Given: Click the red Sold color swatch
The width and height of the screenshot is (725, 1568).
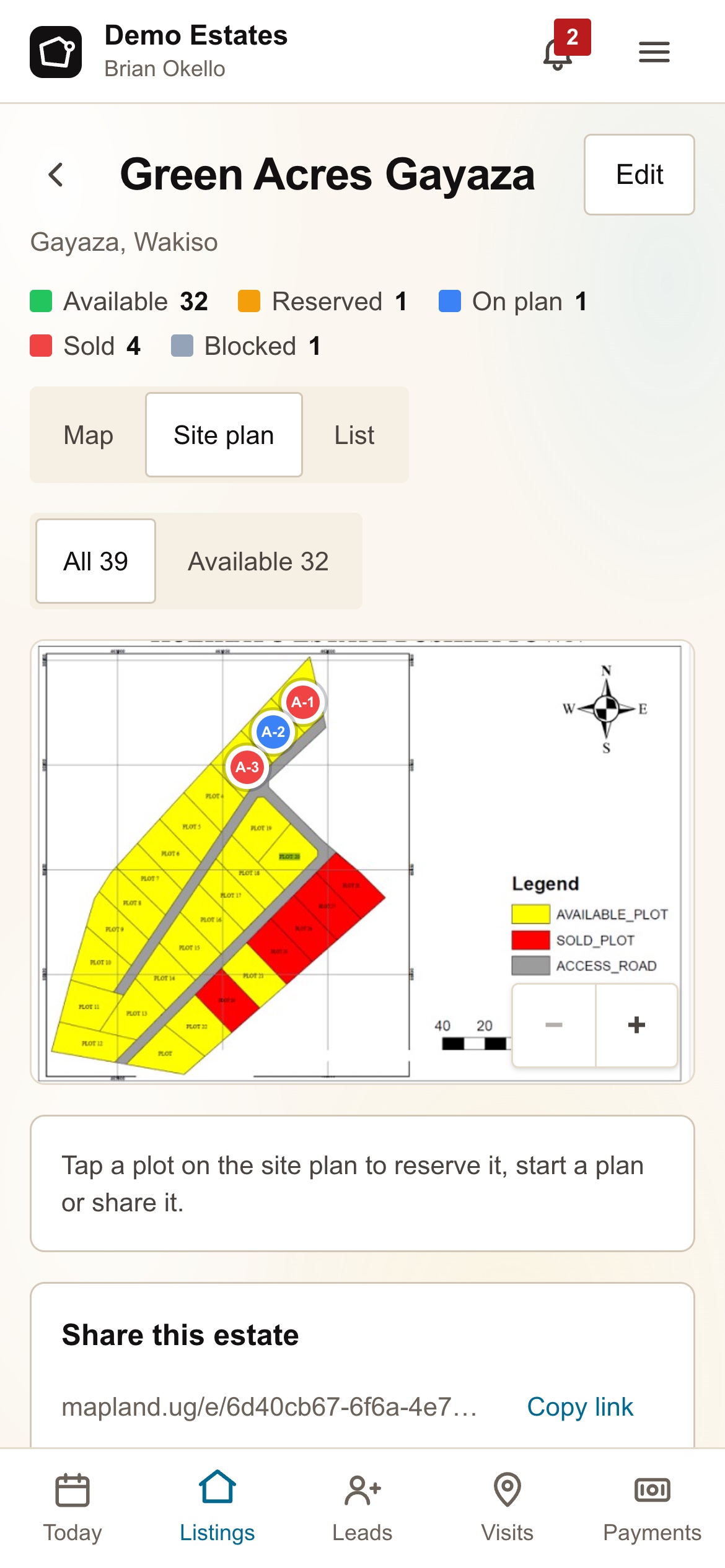Looking at the screenshot, I should tap(41, 346).
